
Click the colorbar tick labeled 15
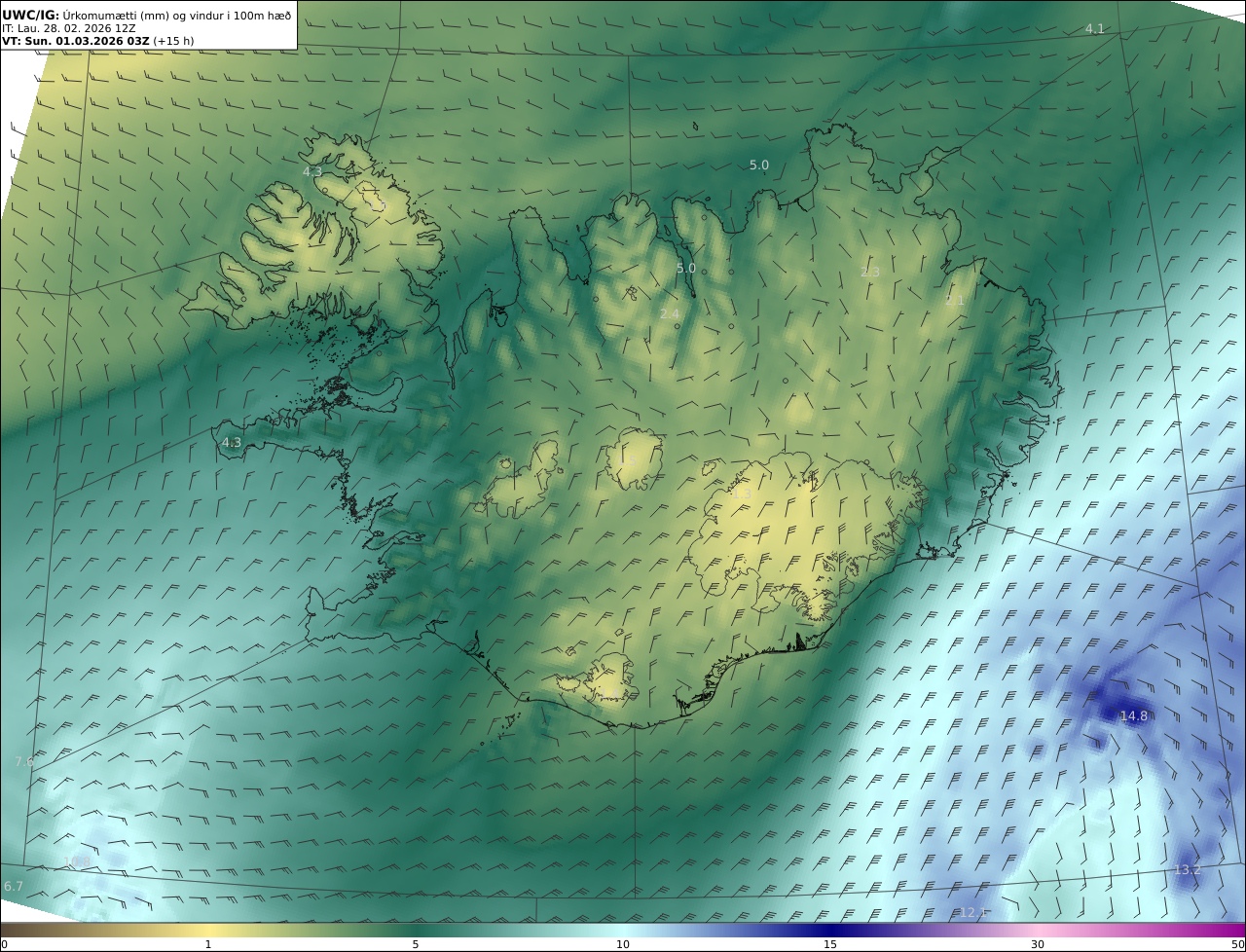[830, 944]
